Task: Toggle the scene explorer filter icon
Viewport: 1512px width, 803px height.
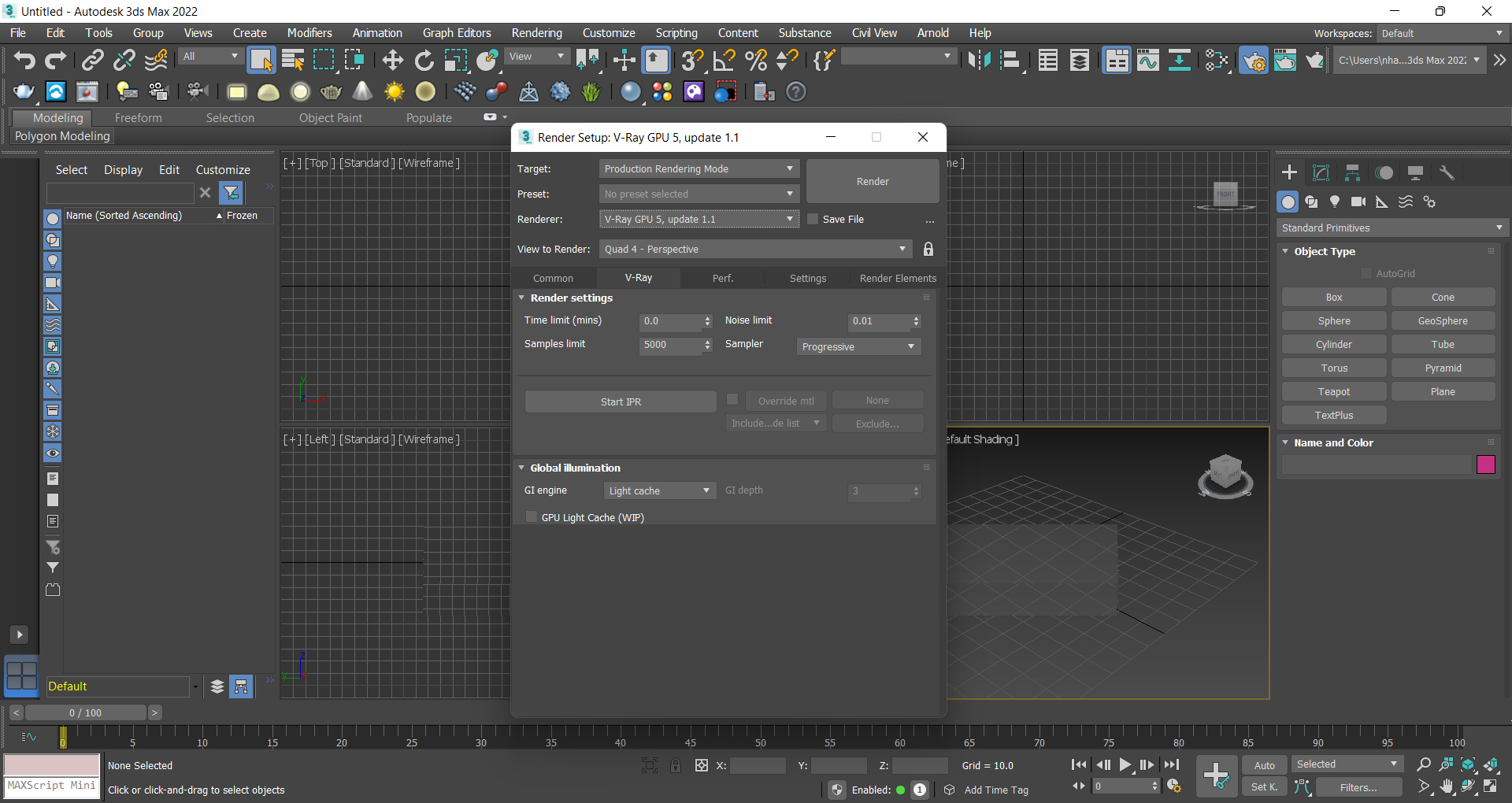Action: [x=231, y=193]
